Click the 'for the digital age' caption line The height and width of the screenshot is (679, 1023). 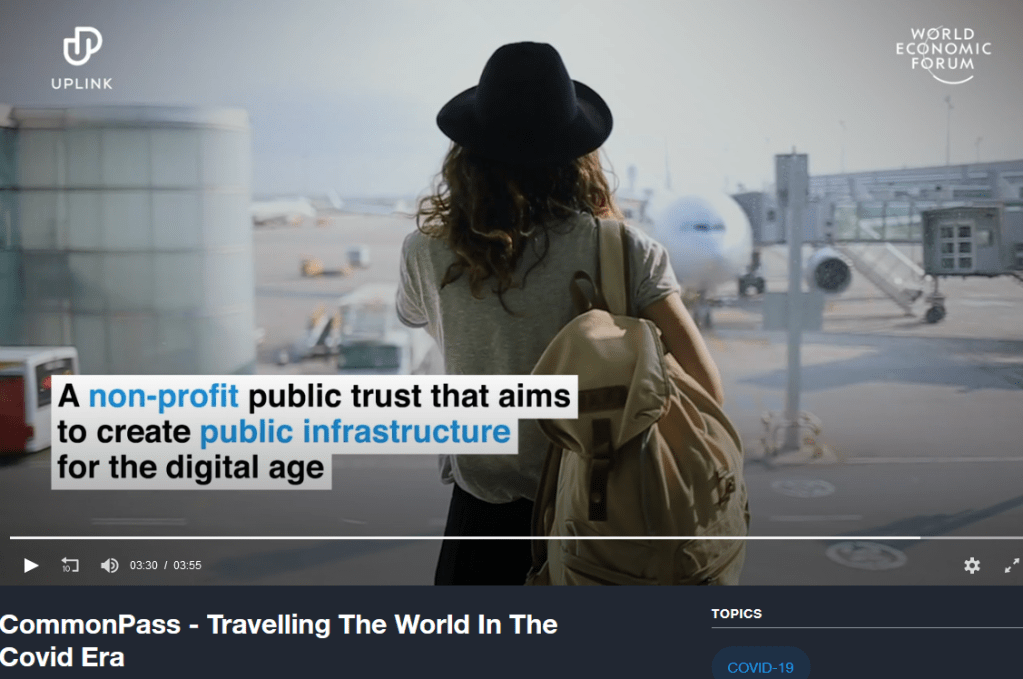tap(191, 468)
